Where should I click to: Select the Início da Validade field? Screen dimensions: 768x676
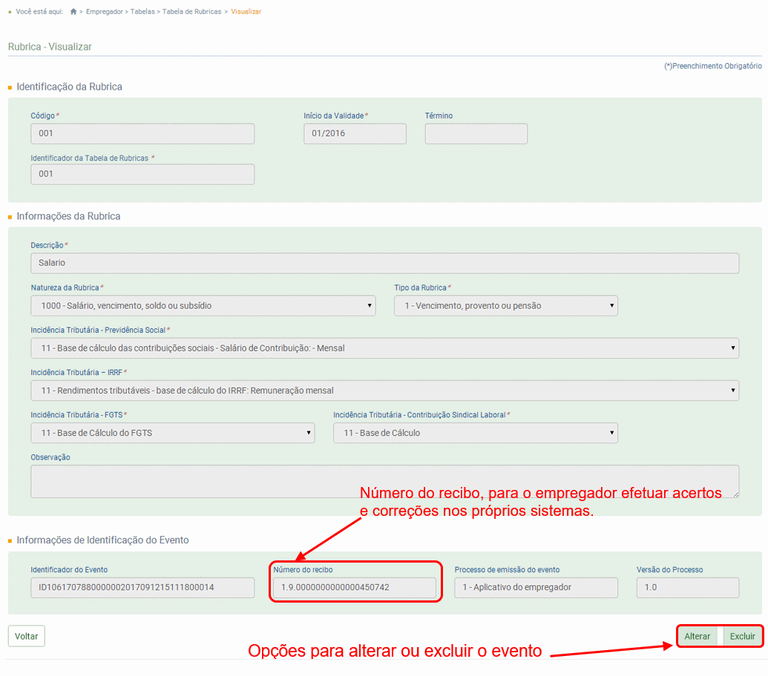tap(354, 134)
